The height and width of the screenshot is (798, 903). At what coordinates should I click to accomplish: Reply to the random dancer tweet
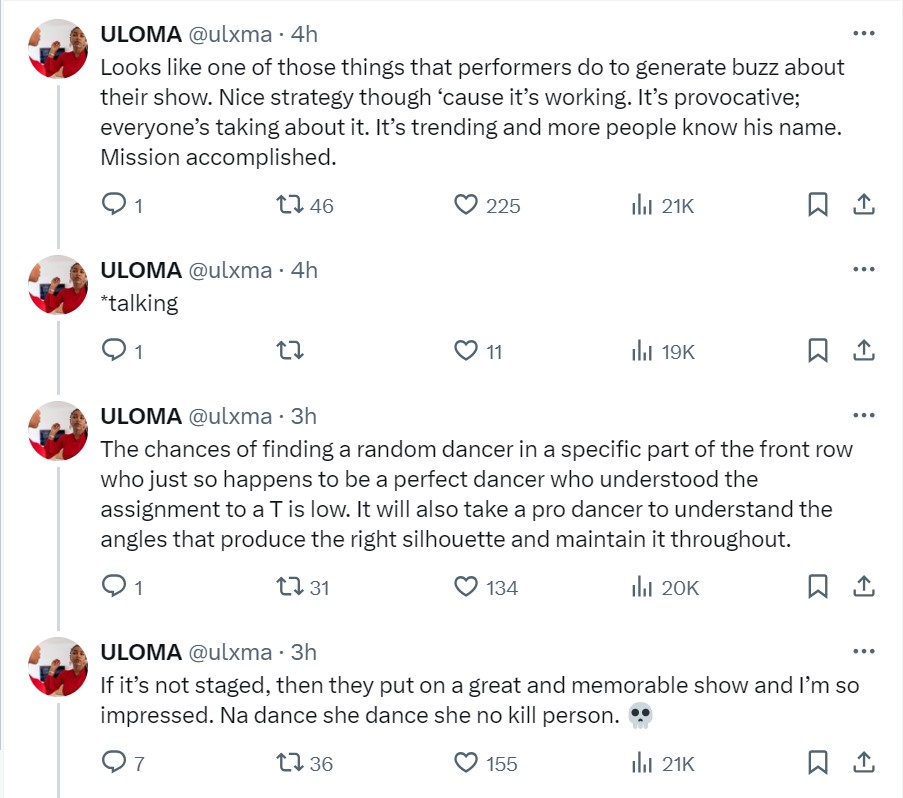pos(113,587)
